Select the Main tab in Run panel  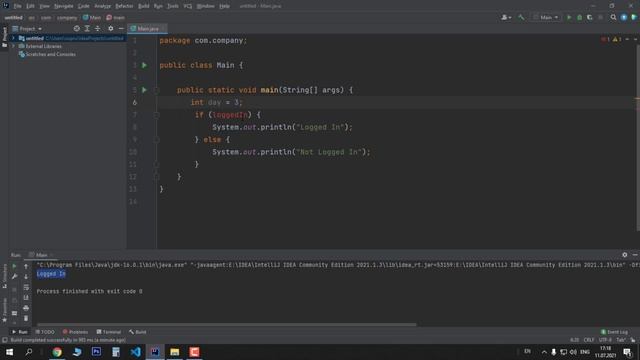click(x=40, y=255)
